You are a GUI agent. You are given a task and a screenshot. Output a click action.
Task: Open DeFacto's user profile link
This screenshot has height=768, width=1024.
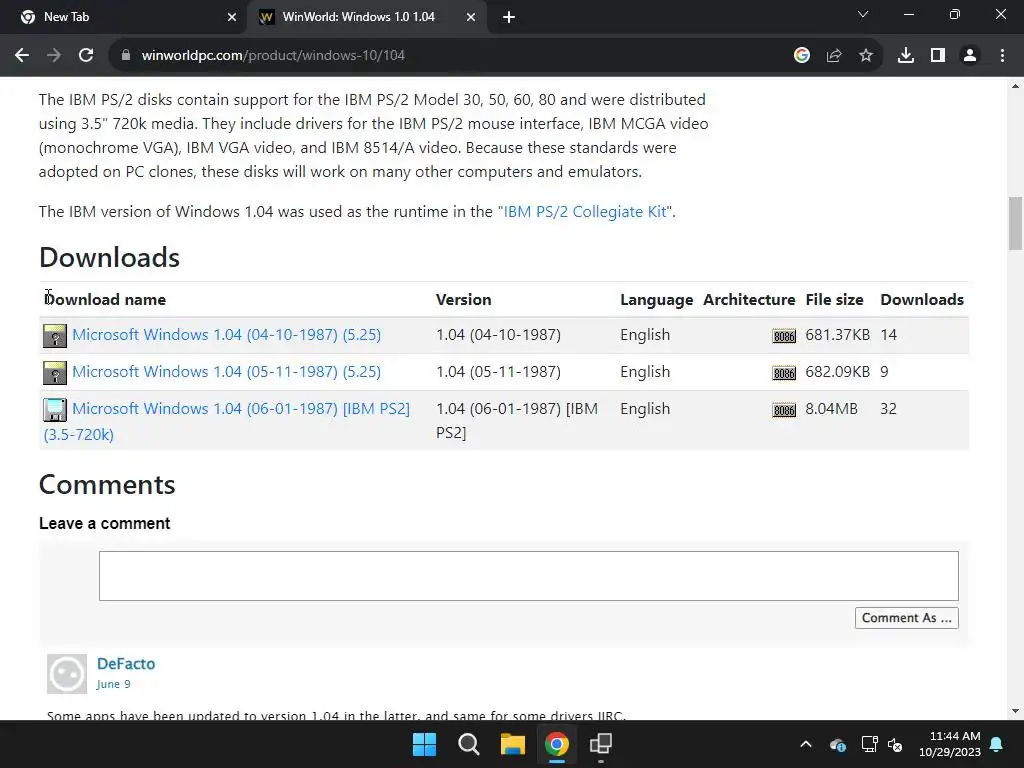(126, 664)
